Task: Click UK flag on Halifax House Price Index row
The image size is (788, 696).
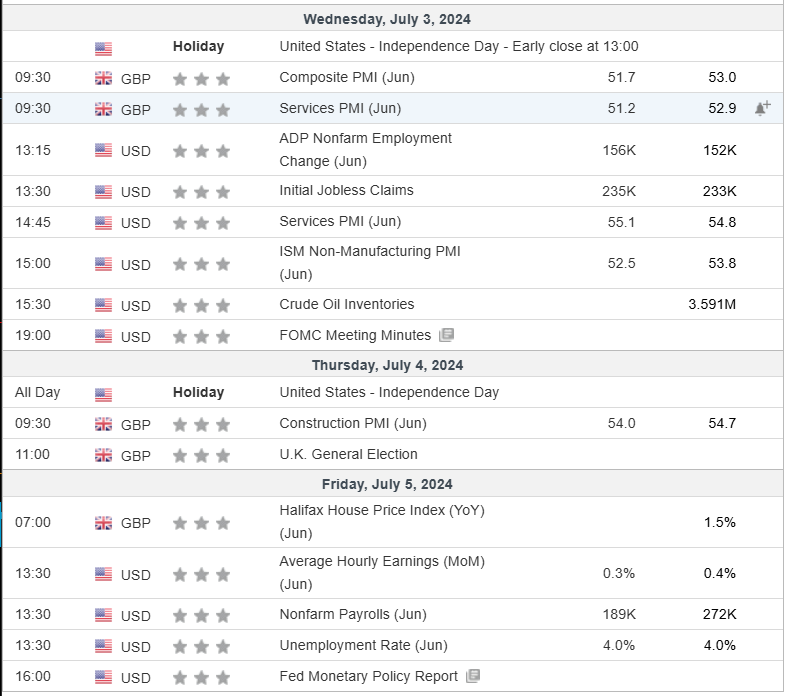Action: pyautogui.click(x=104, y=522)
